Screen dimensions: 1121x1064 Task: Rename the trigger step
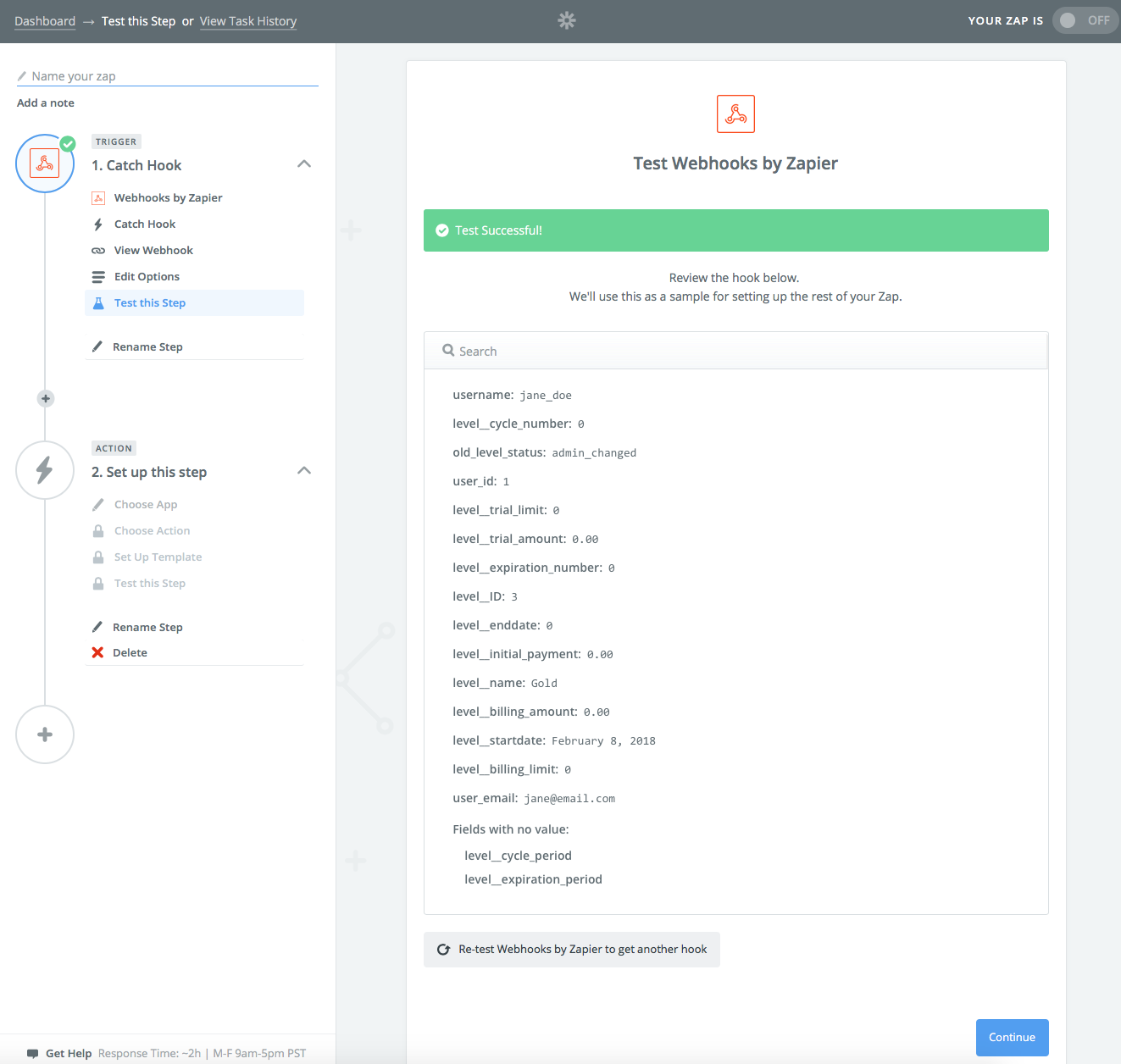(147, 346)
